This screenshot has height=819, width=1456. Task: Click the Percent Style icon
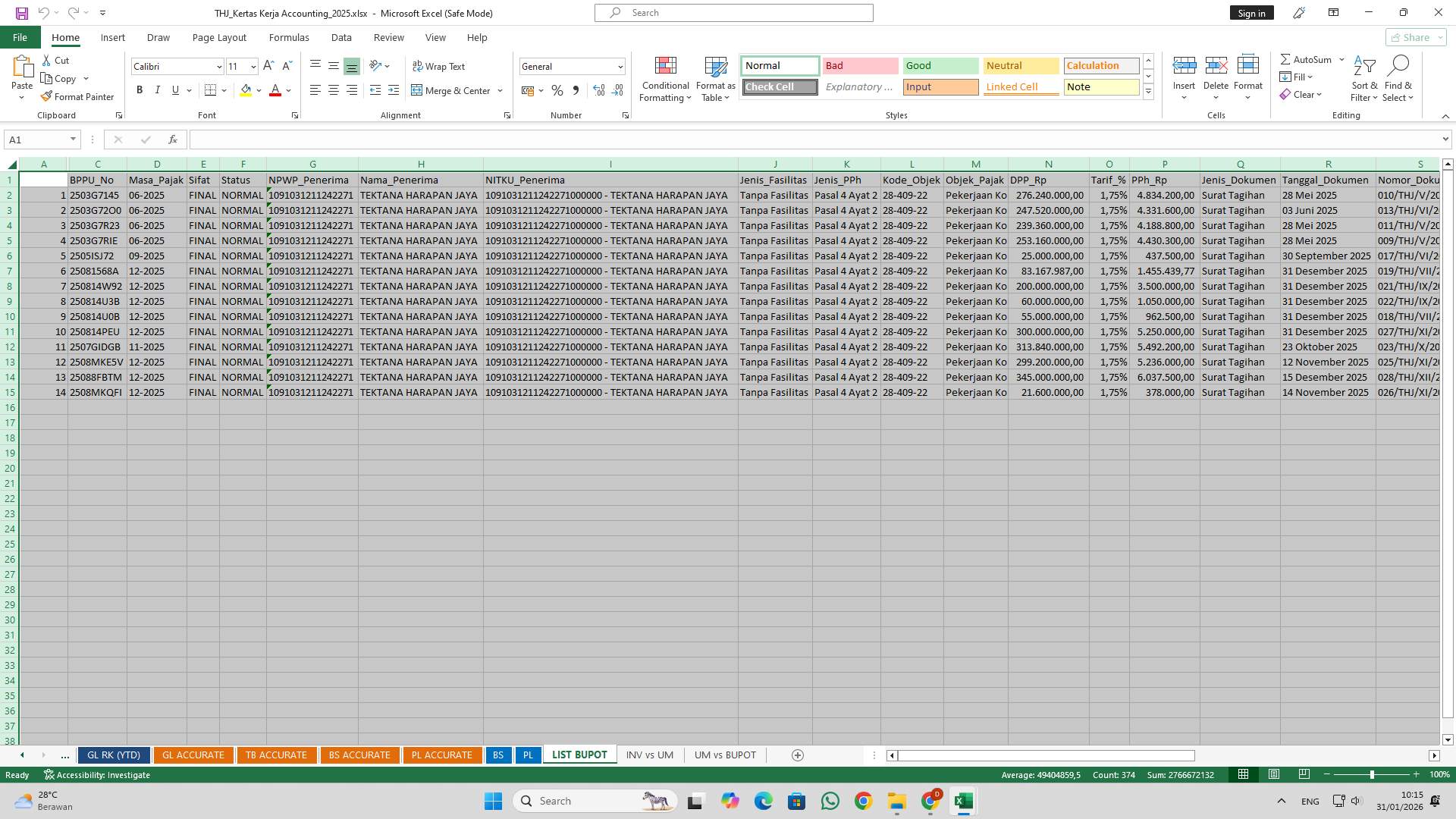pos(557,90)
